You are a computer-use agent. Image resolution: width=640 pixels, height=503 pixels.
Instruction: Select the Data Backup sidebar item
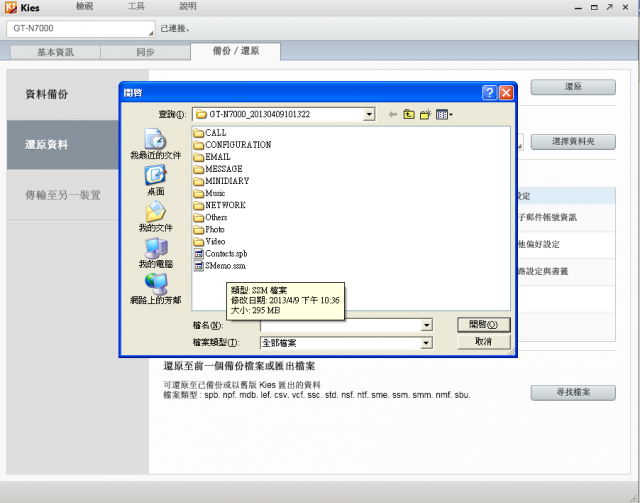click(62, 94)
